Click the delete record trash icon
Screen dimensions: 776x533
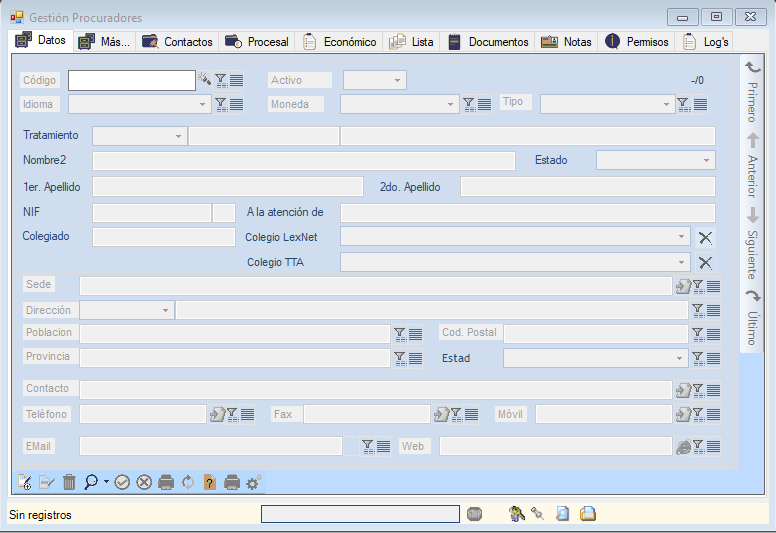69,482
